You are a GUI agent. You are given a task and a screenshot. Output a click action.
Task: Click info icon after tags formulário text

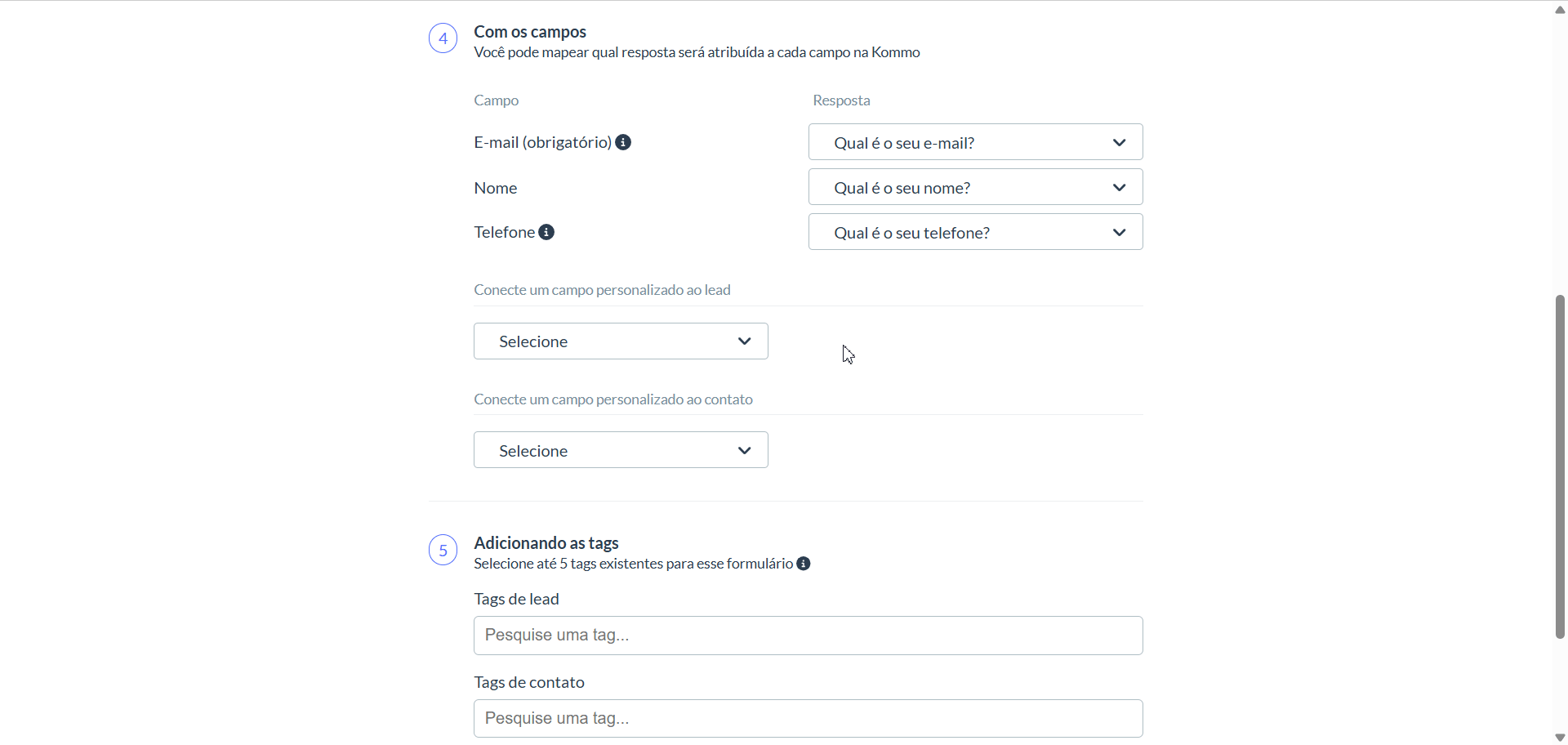coord(804,564)
